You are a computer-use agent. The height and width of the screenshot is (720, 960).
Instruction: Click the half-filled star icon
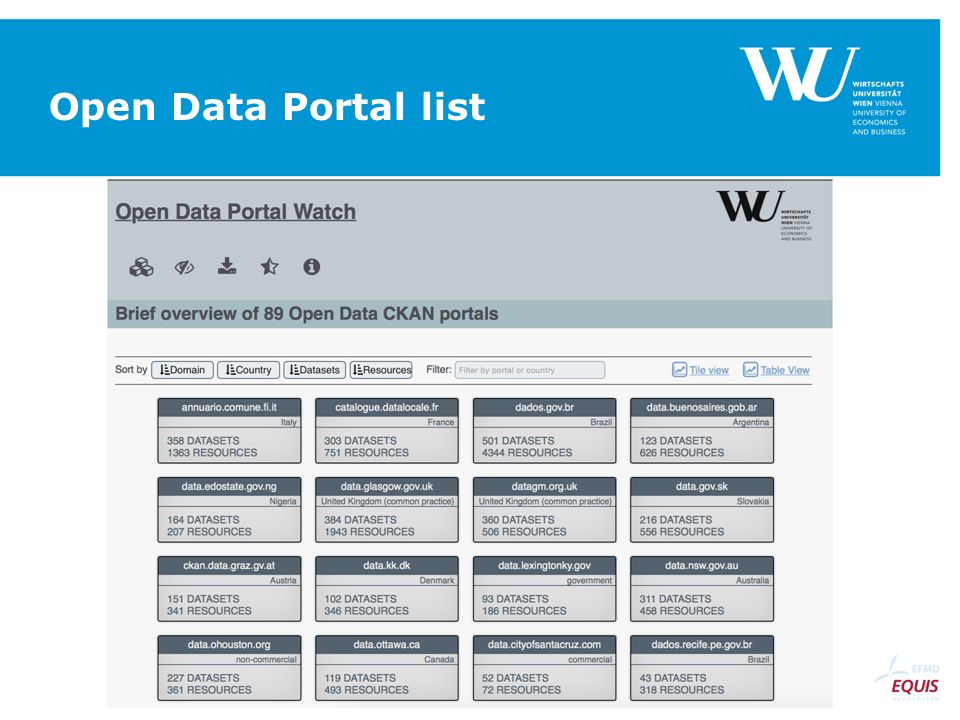[269, 266]
